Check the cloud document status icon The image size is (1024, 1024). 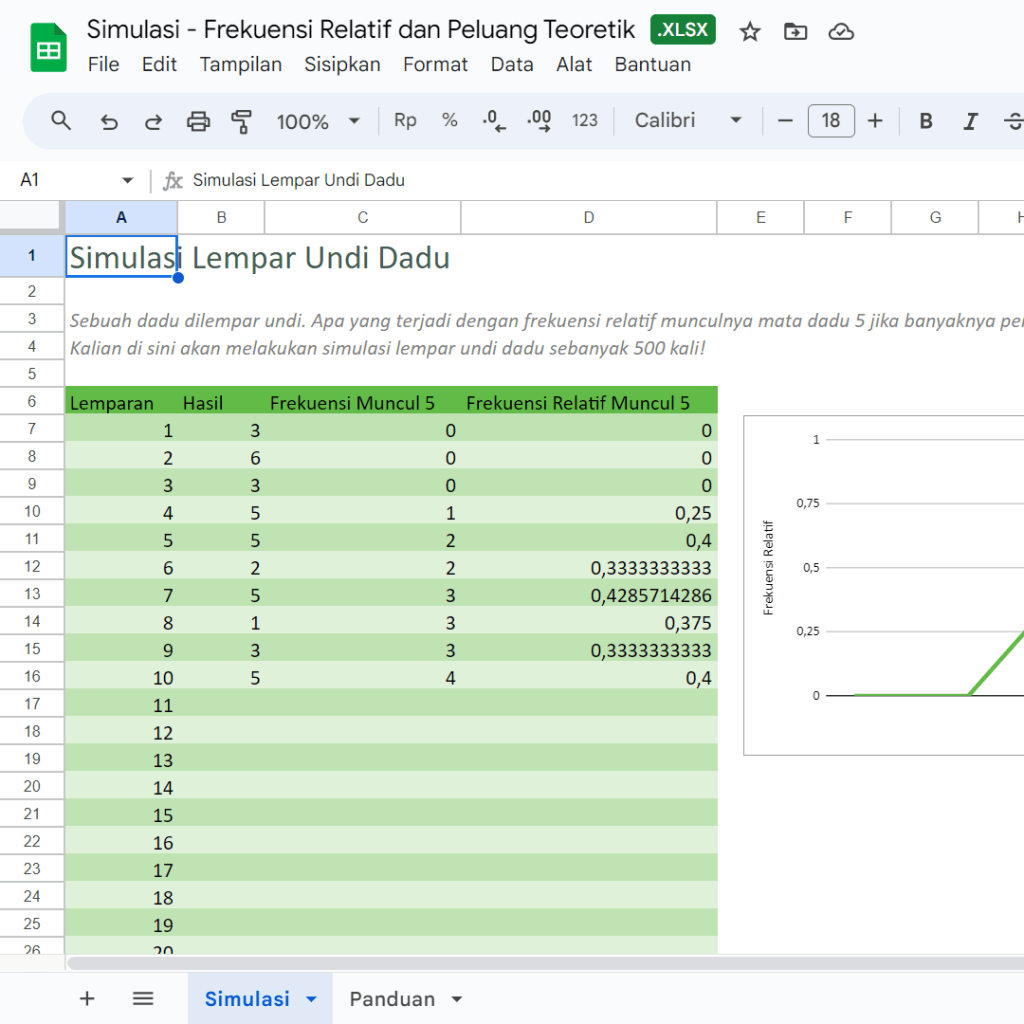[x=841, y=32]
